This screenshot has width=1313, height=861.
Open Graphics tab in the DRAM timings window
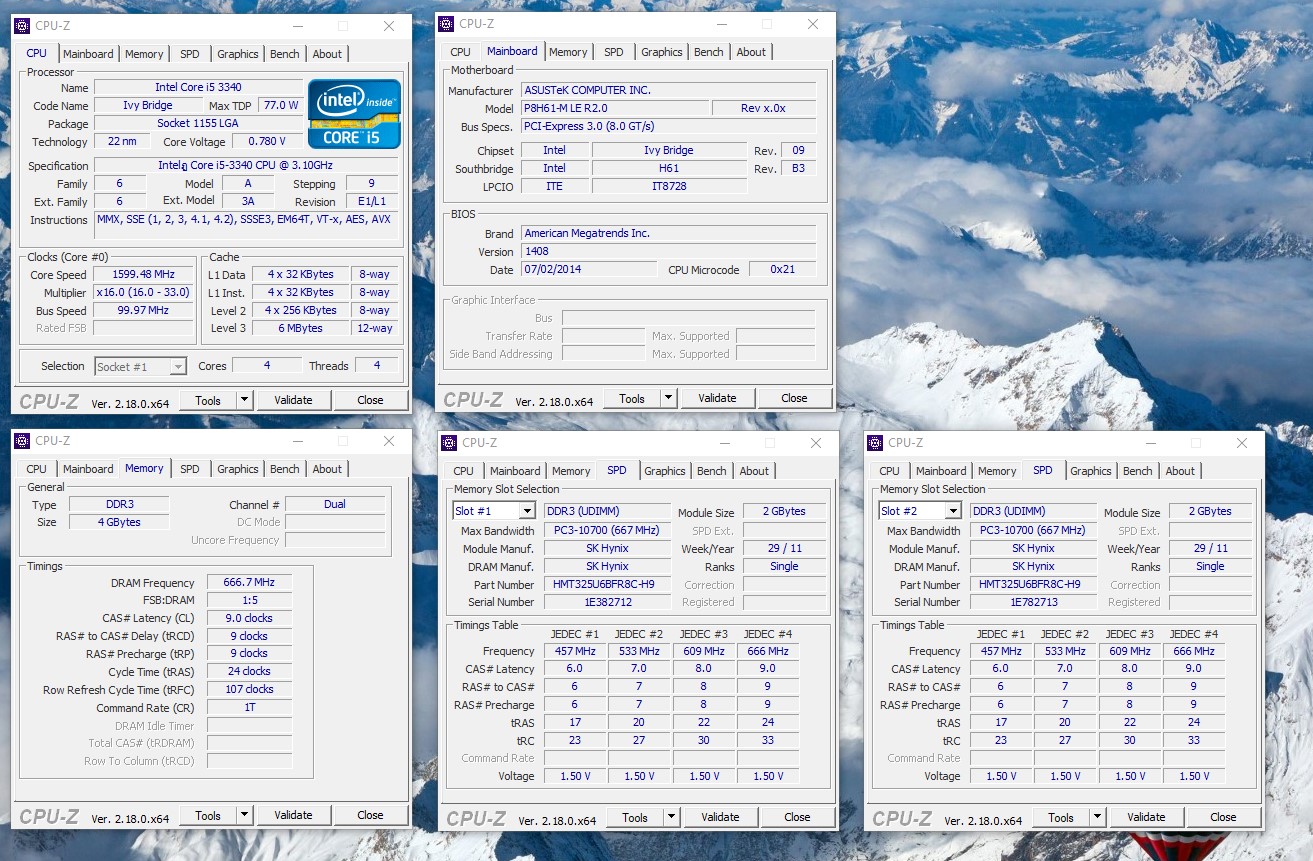tap(238, 469)
